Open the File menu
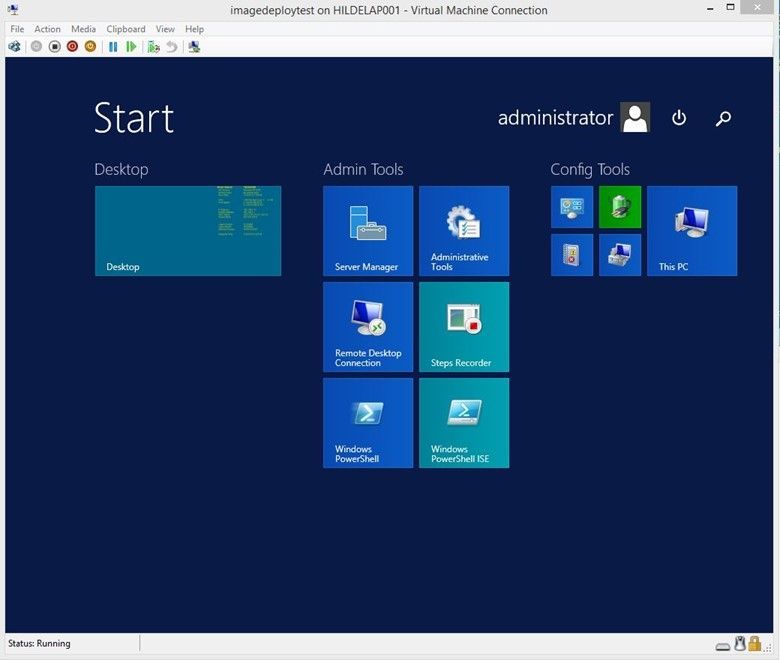This screenshot has height=660, width=780. coord(17,29)
